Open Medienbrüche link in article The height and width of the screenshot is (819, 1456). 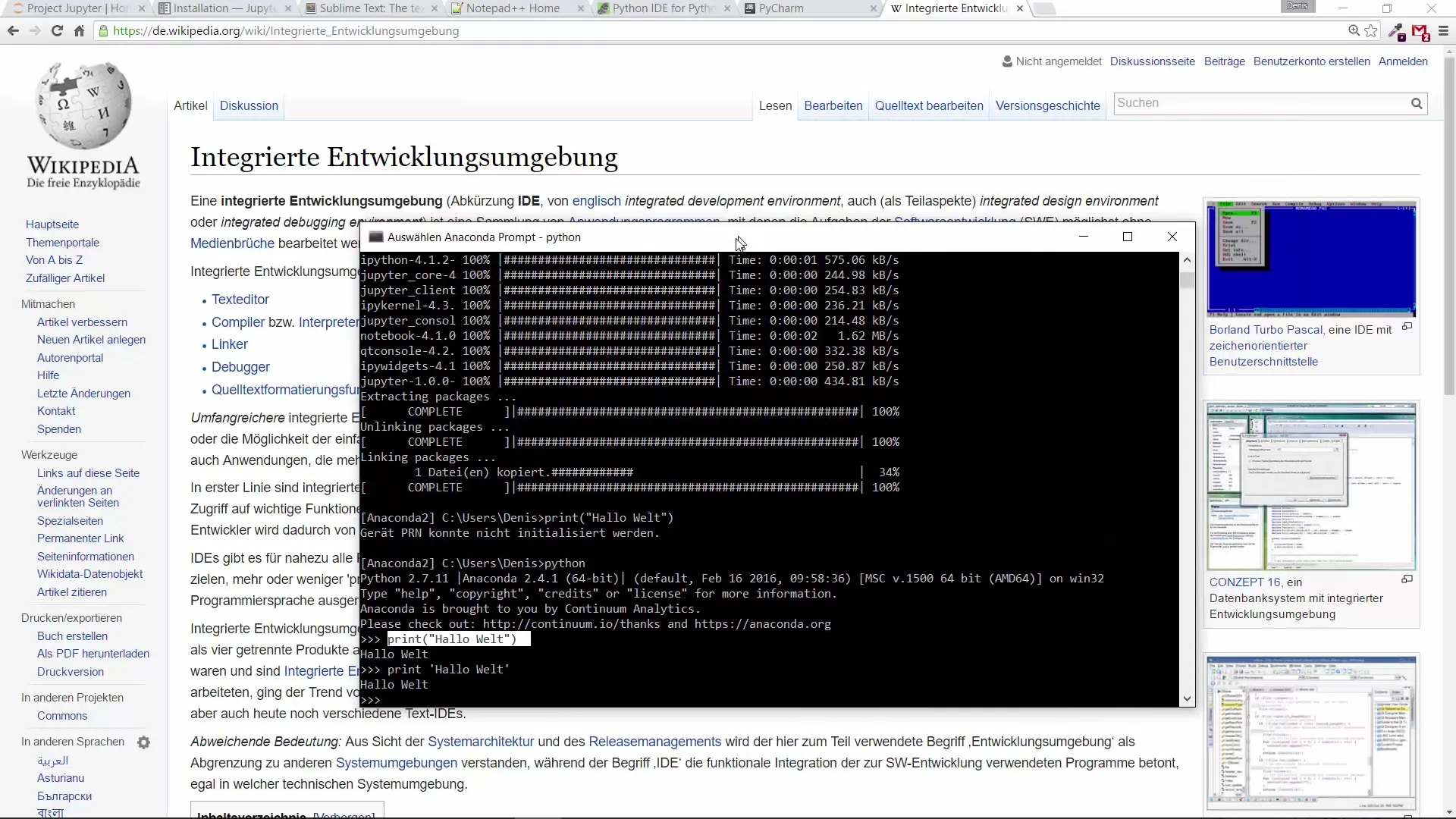[x=232, y=243]
